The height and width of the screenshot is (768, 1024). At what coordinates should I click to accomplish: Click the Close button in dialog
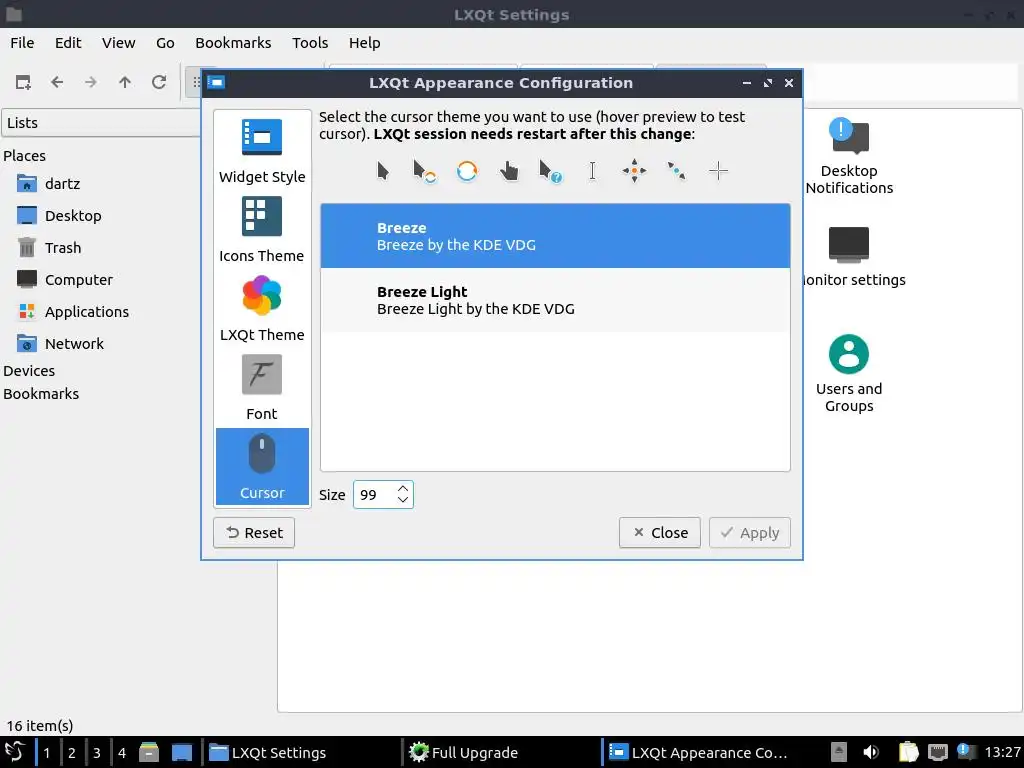(x=660, y=533)
